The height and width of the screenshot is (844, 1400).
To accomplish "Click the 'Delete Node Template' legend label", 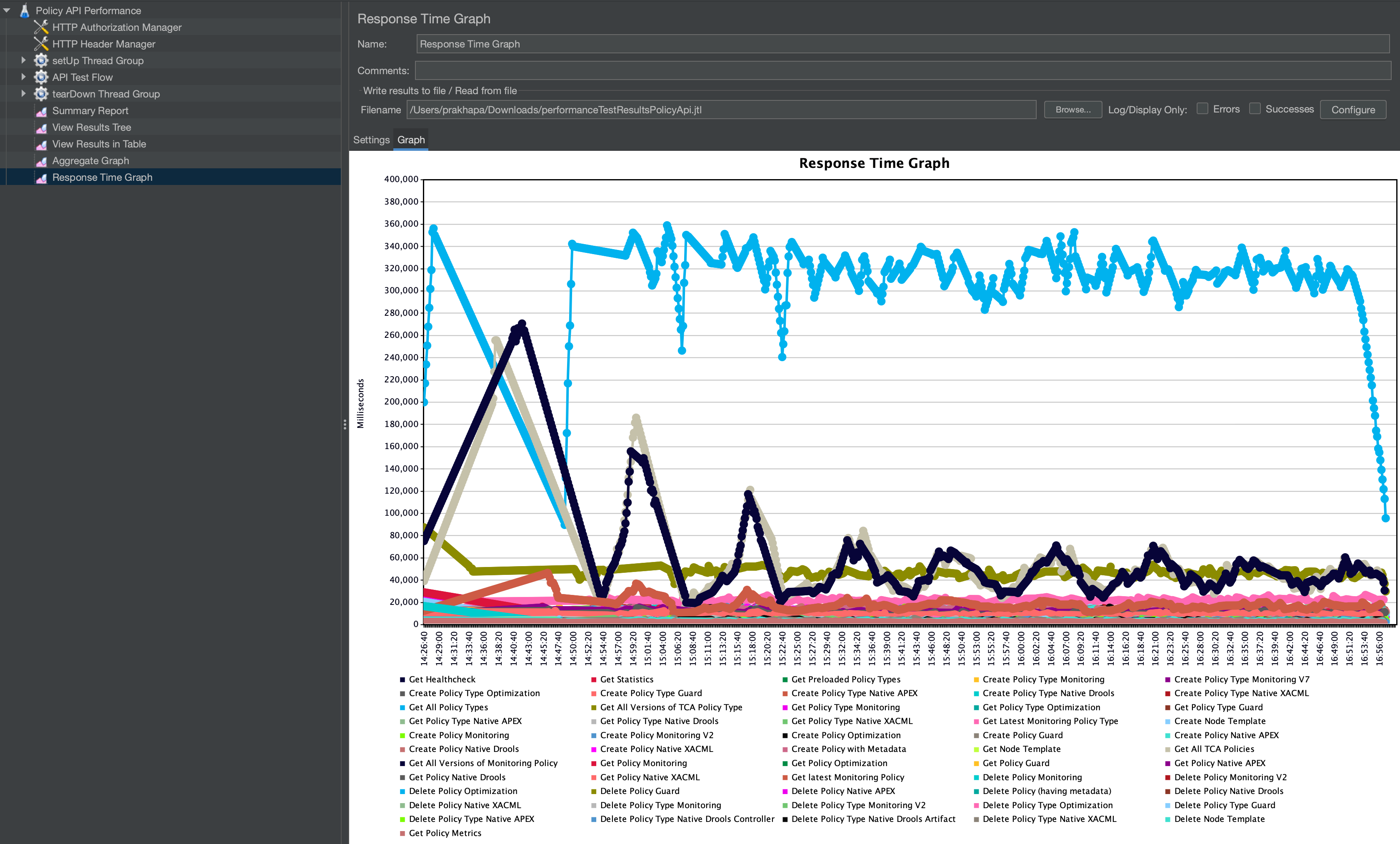I will click(1219, 819).
